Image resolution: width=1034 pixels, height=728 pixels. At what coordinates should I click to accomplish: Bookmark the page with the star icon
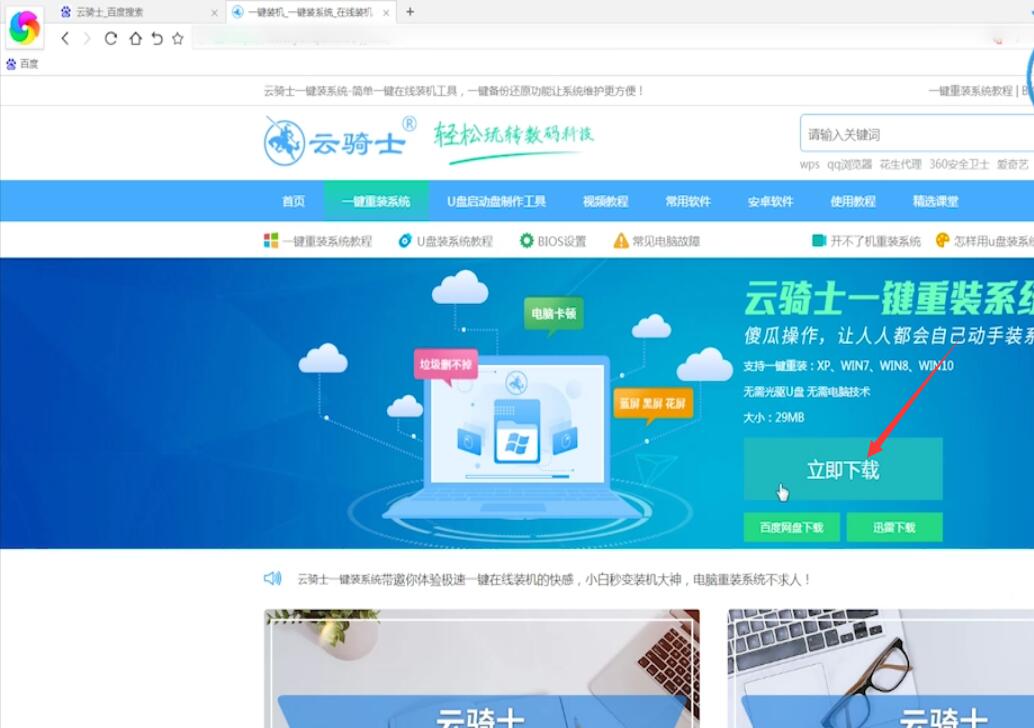[x=177, y=39]
